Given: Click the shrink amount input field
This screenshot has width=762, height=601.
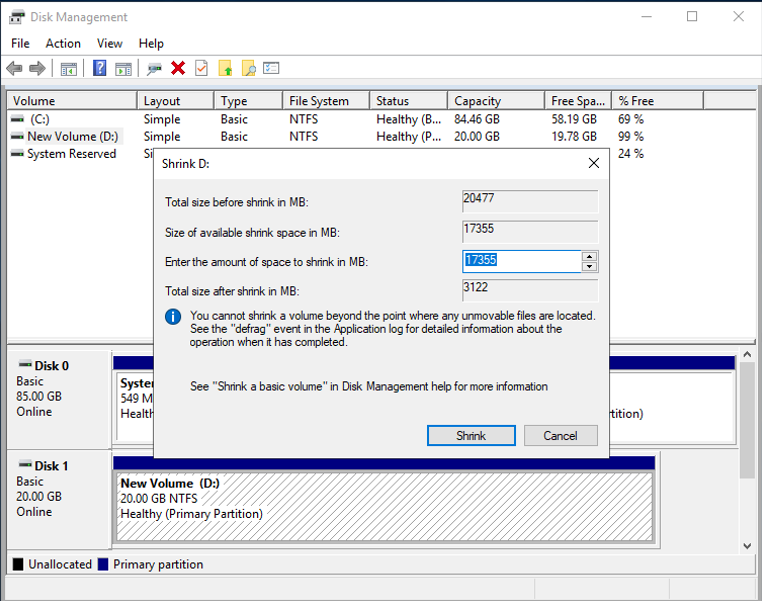Looking at the screenshot, I should [x=521, y=261].
